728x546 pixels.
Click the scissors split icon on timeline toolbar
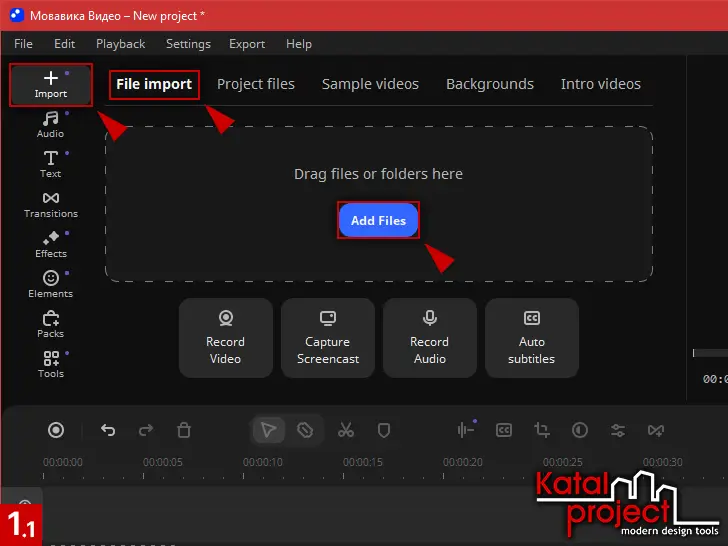[x=346, y=430]
